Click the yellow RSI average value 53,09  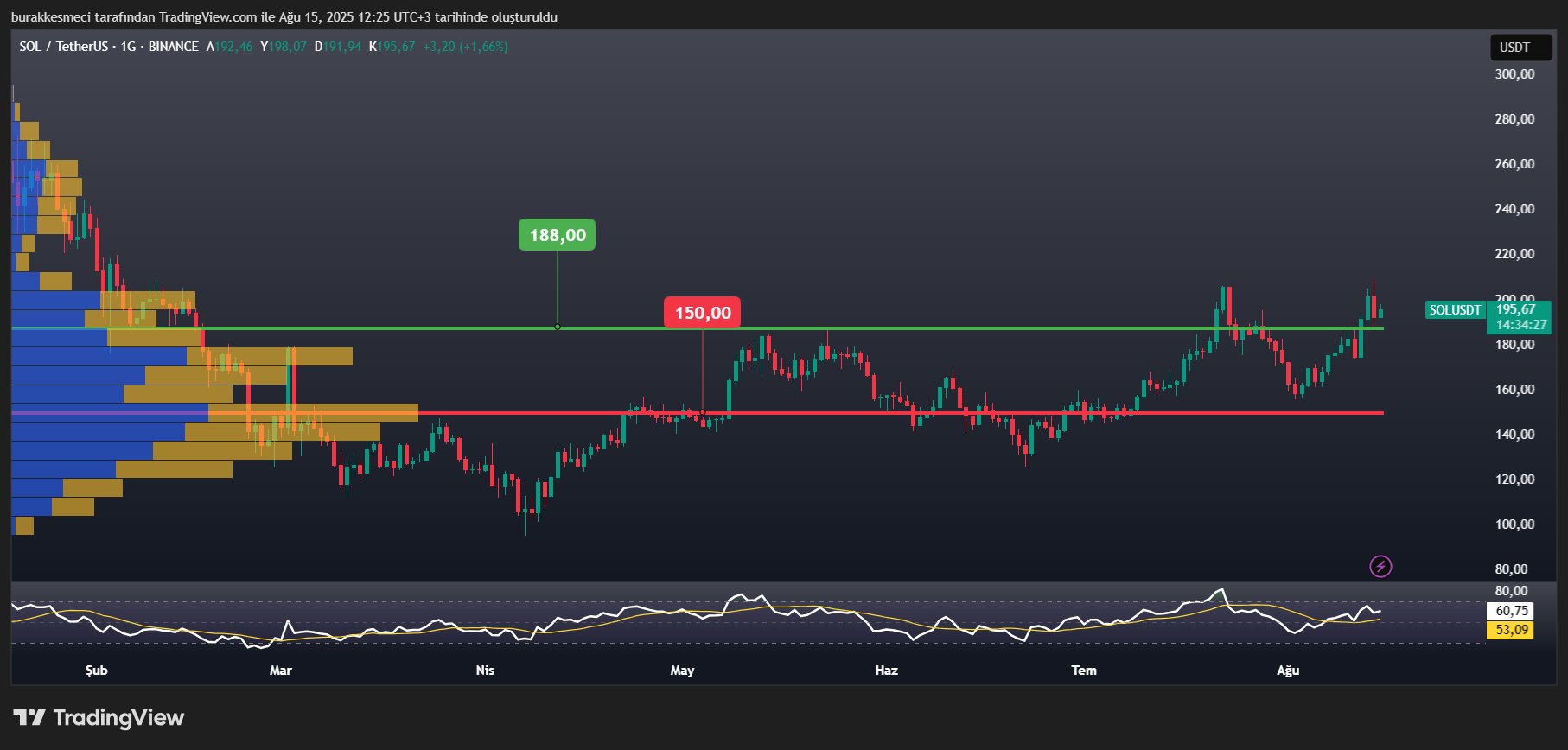coord(1511,630)
